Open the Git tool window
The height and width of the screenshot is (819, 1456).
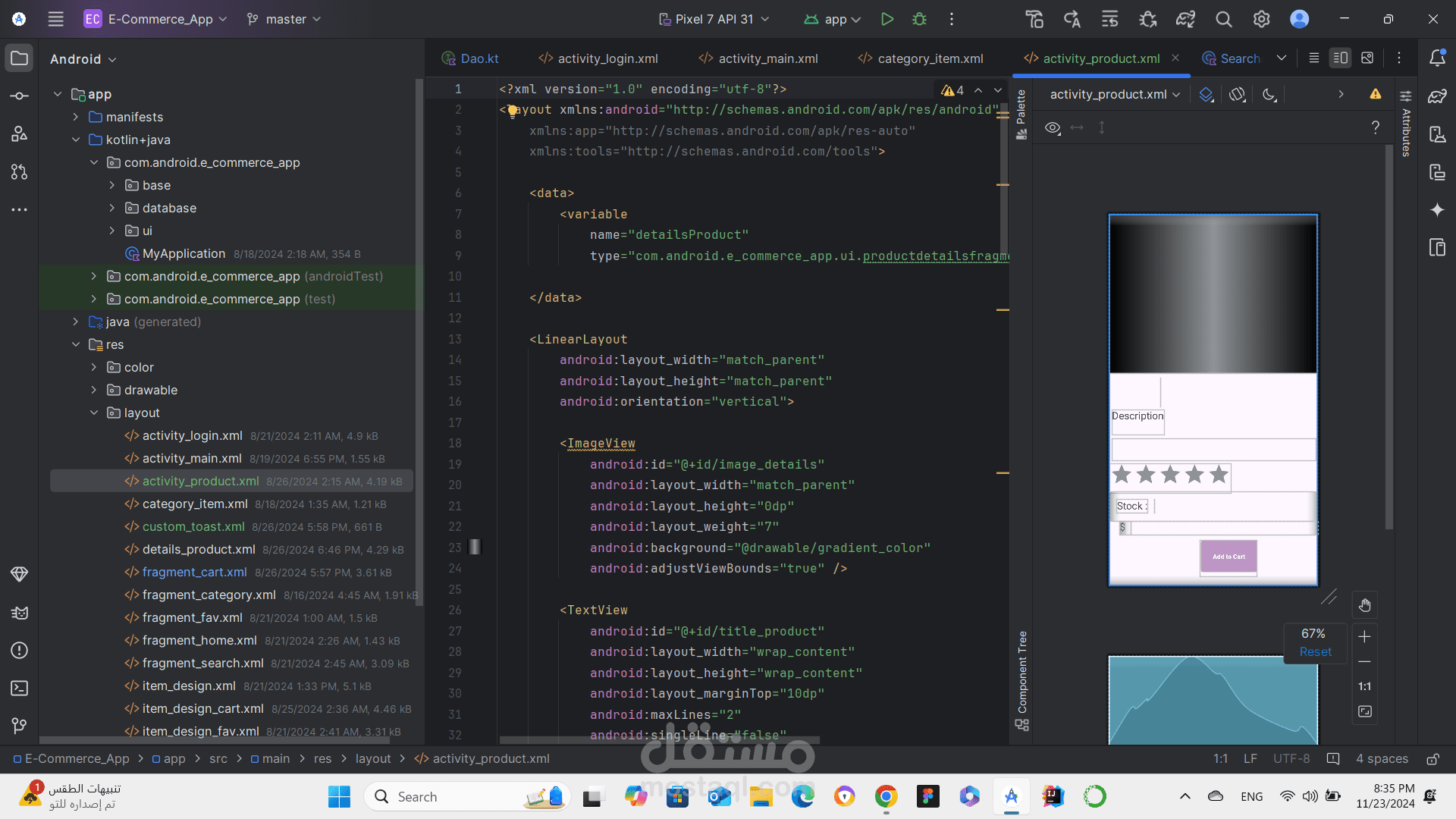click(x=20, y=726)
